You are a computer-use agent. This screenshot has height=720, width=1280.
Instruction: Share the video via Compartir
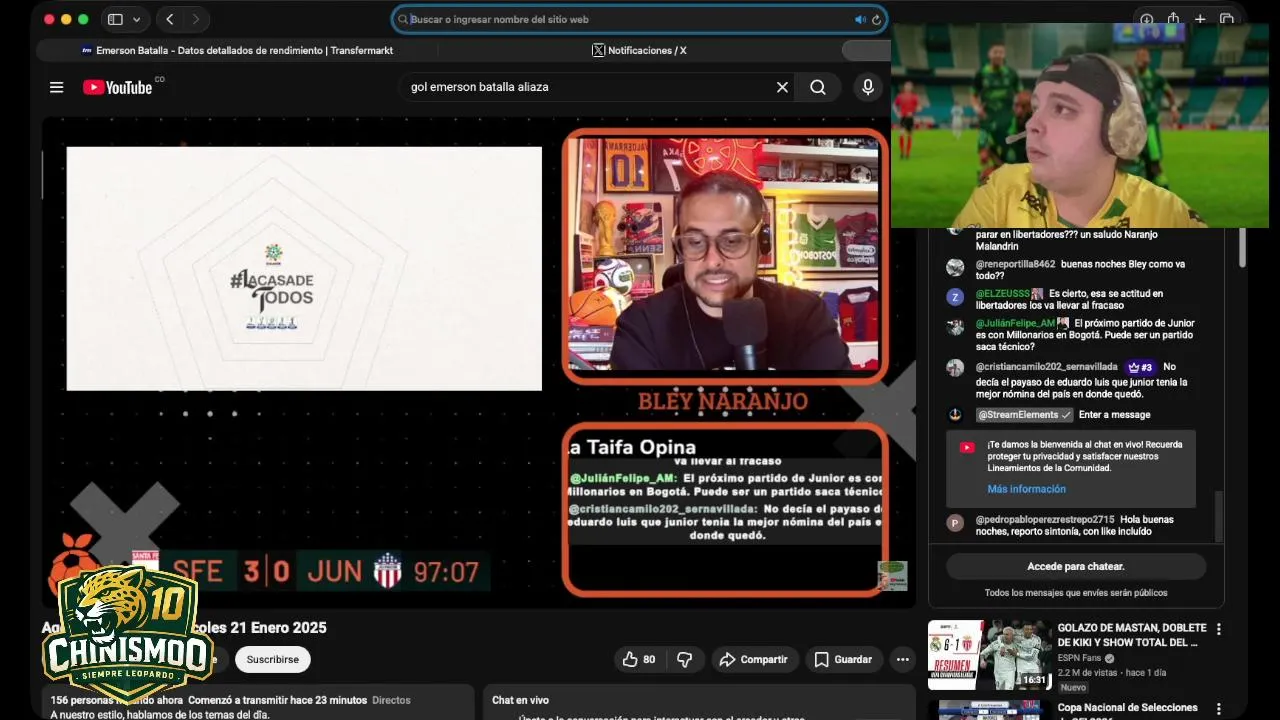pyautogui.click(x=755, y=659)
